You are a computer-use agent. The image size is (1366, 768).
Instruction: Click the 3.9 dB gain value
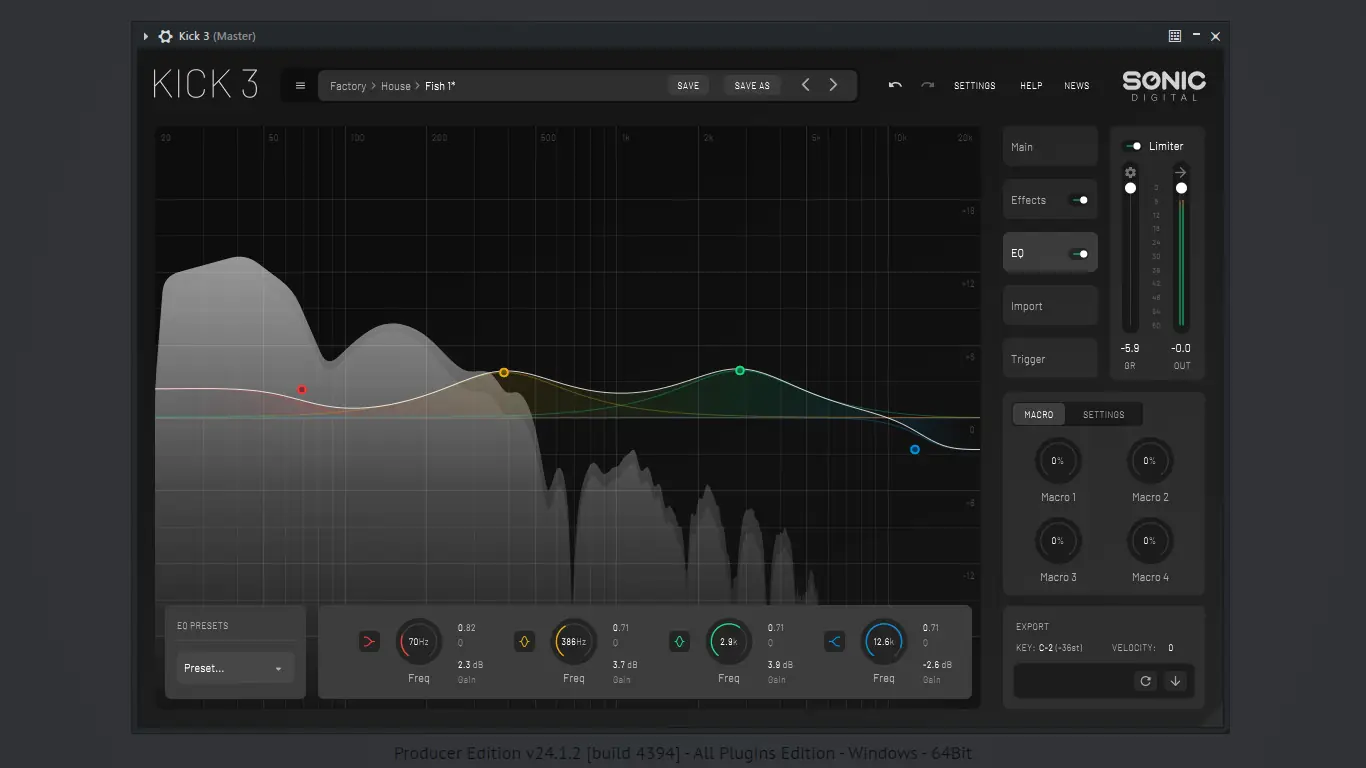click(x=781, y=665)
